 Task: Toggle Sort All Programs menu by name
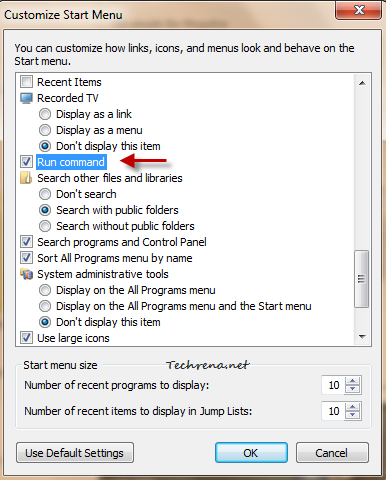pos(26,258)
